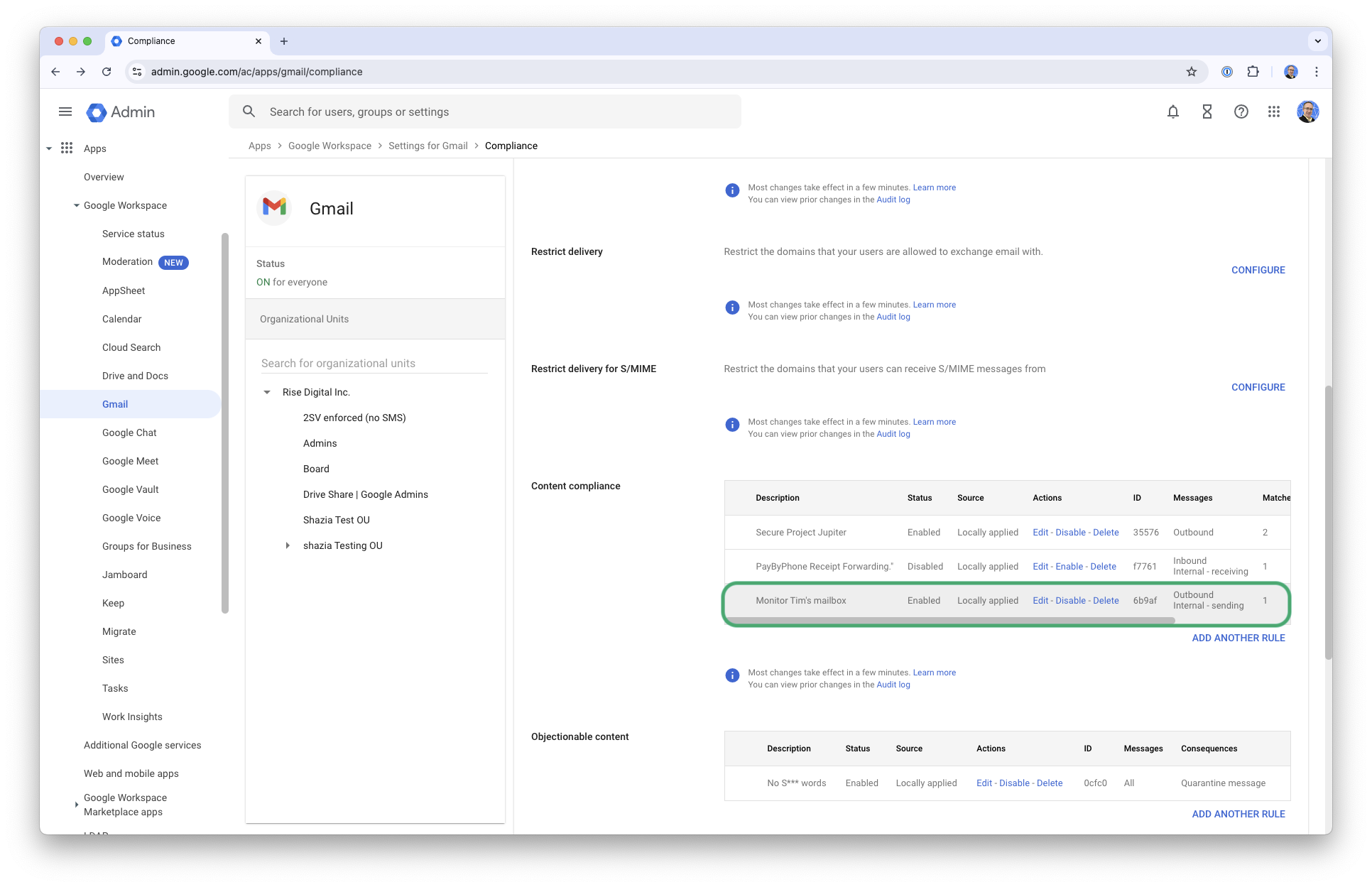The image size is (1372, 887).
Task: Click the Admin home logo
Action: 119,111
